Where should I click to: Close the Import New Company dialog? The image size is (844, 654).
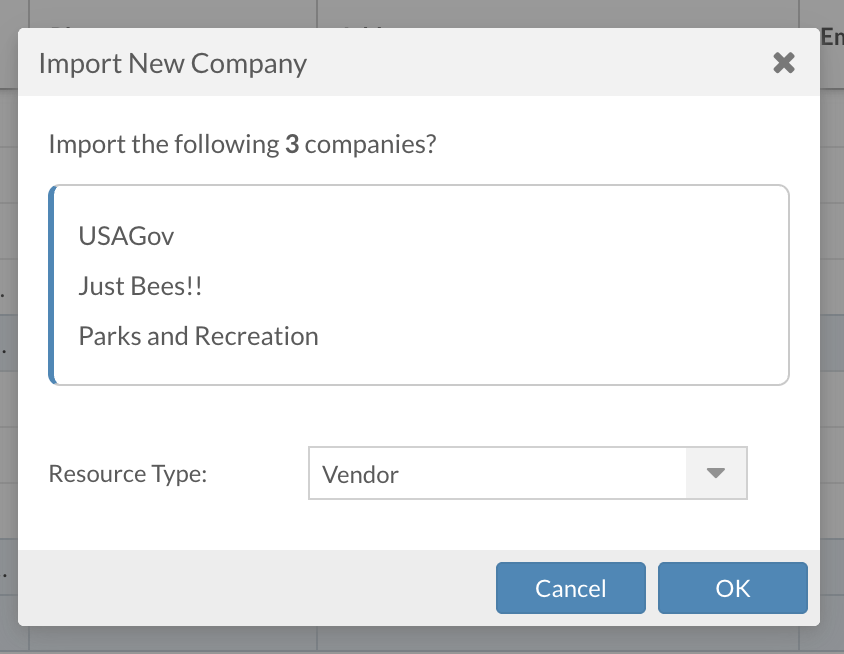784,63
